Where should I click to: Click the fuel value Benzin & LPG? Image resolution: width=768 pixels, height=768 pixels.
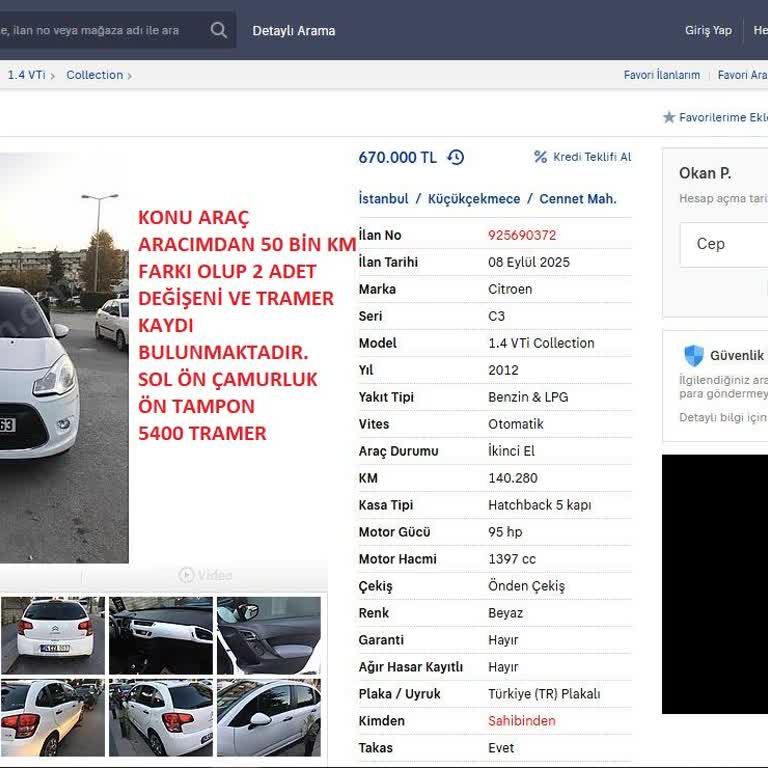tap(528, 397)
